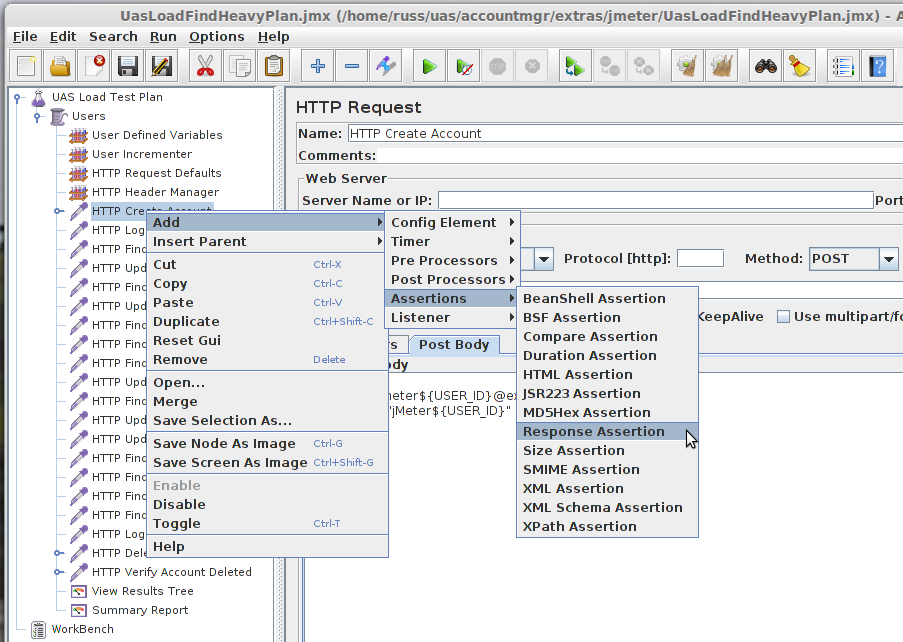The width and height of the screenshot is (903, 642).
Task: Select HTTP Request Defaults in the tree
Action: pos(157,173)
